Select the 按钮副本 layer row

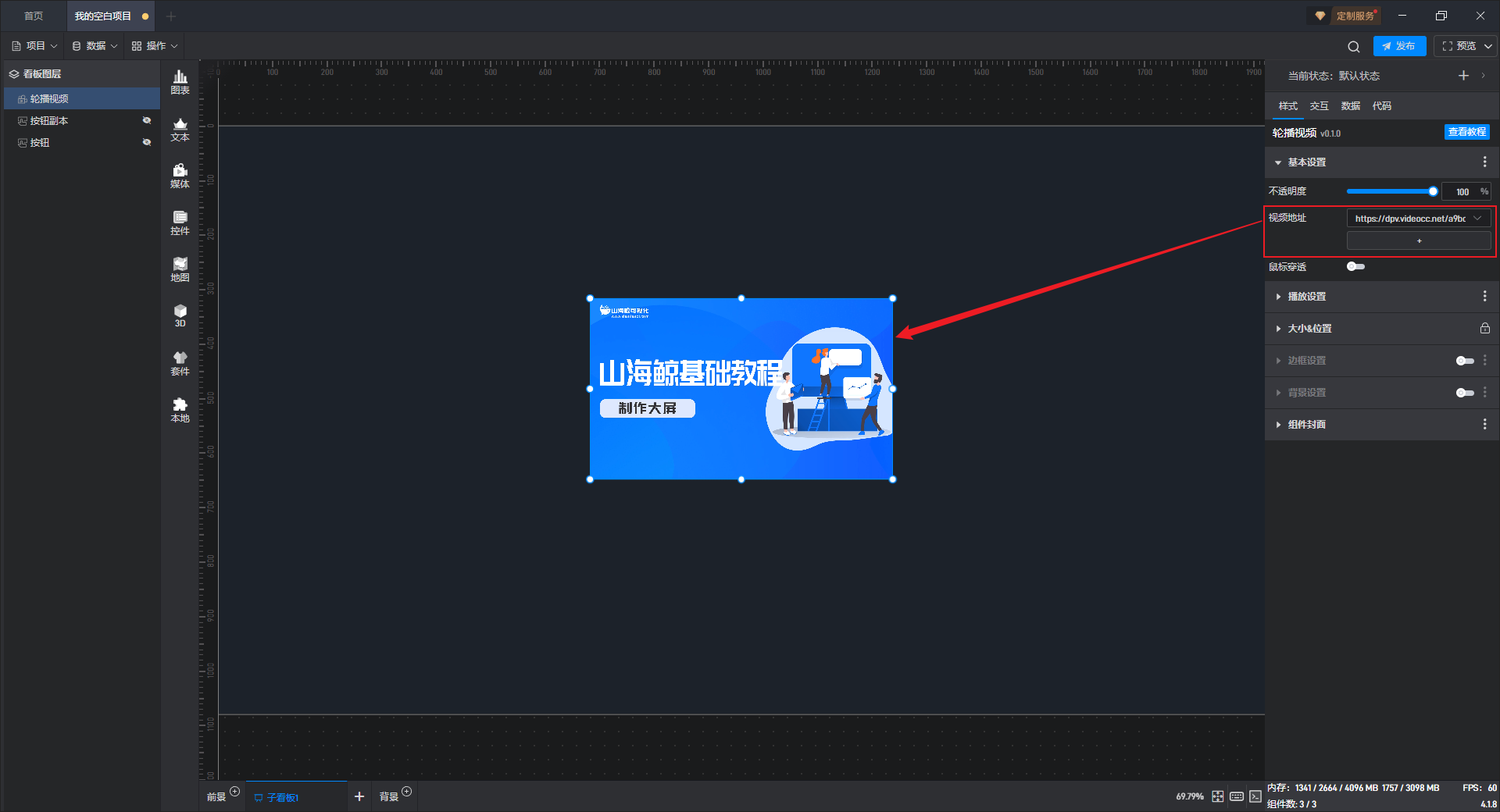(82, 120)
